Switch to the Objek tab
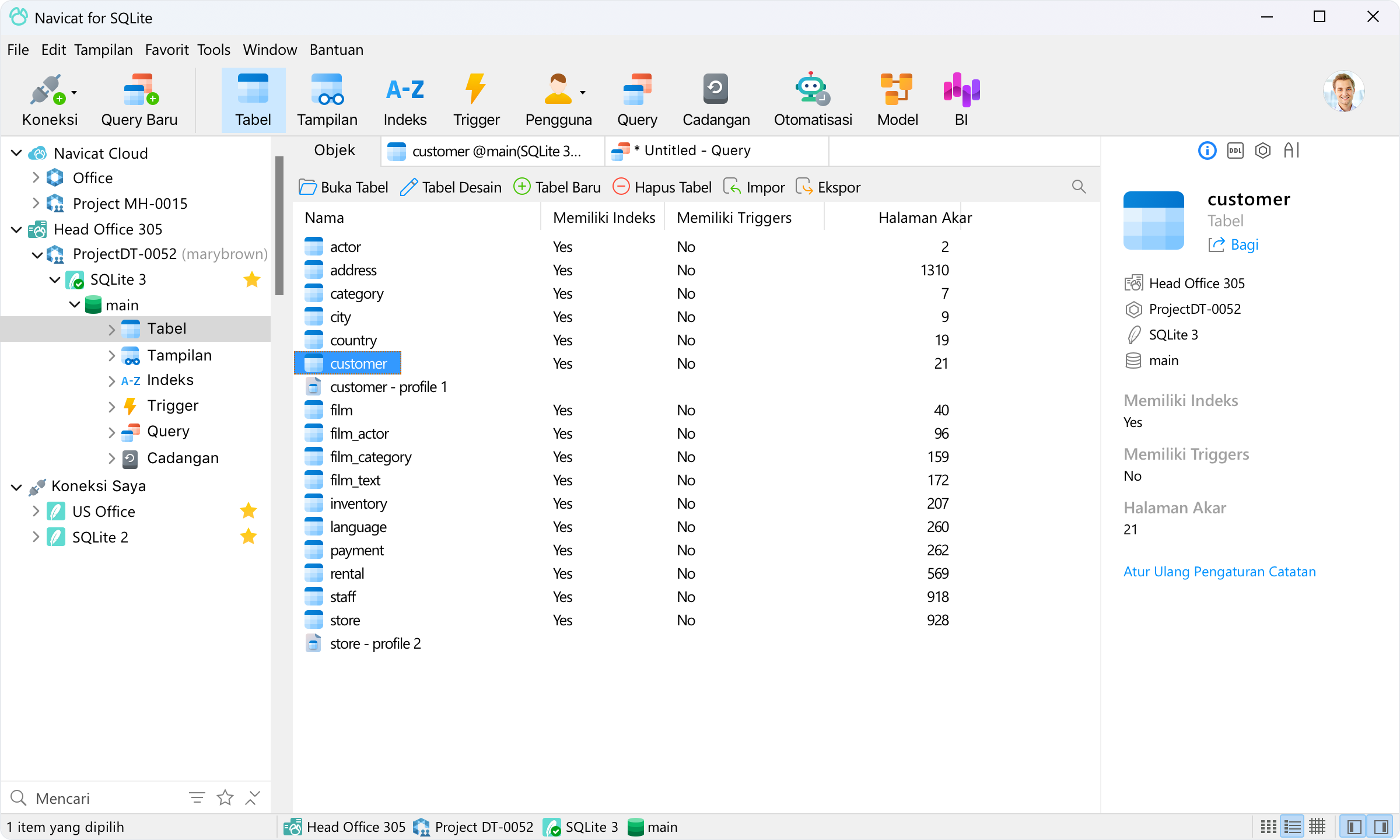This screenshot has width=1400, height=840. 334,150
